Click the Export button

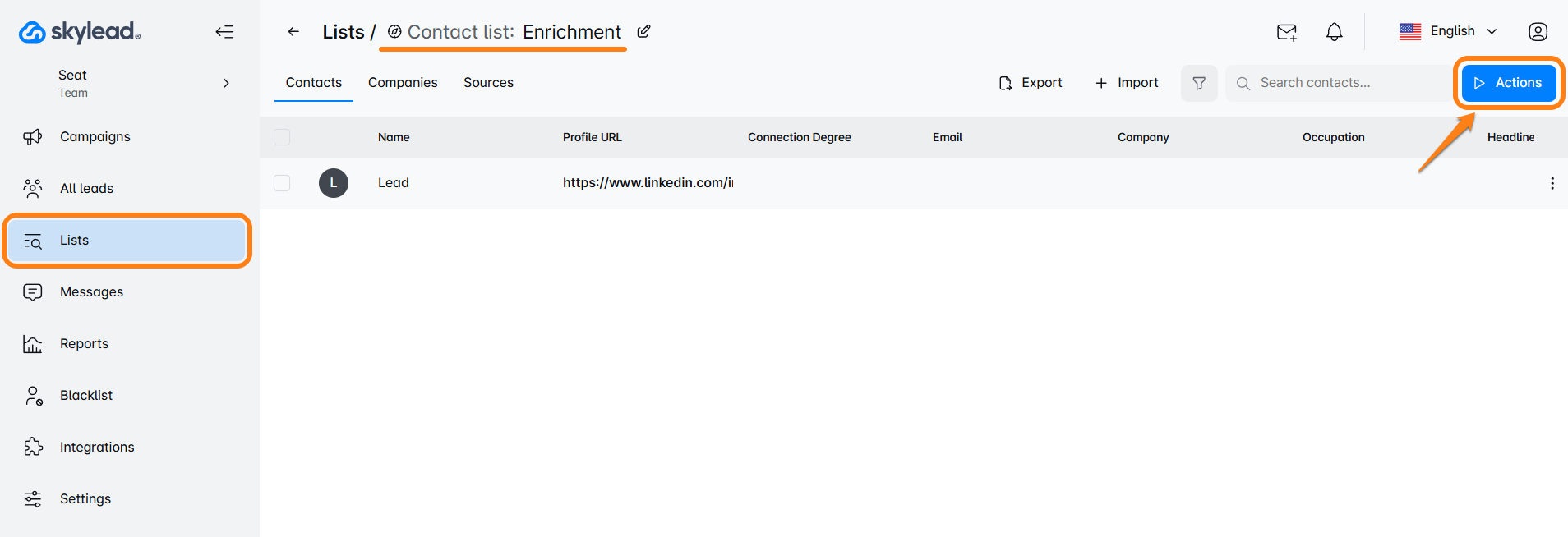[x=1031, y=83]
